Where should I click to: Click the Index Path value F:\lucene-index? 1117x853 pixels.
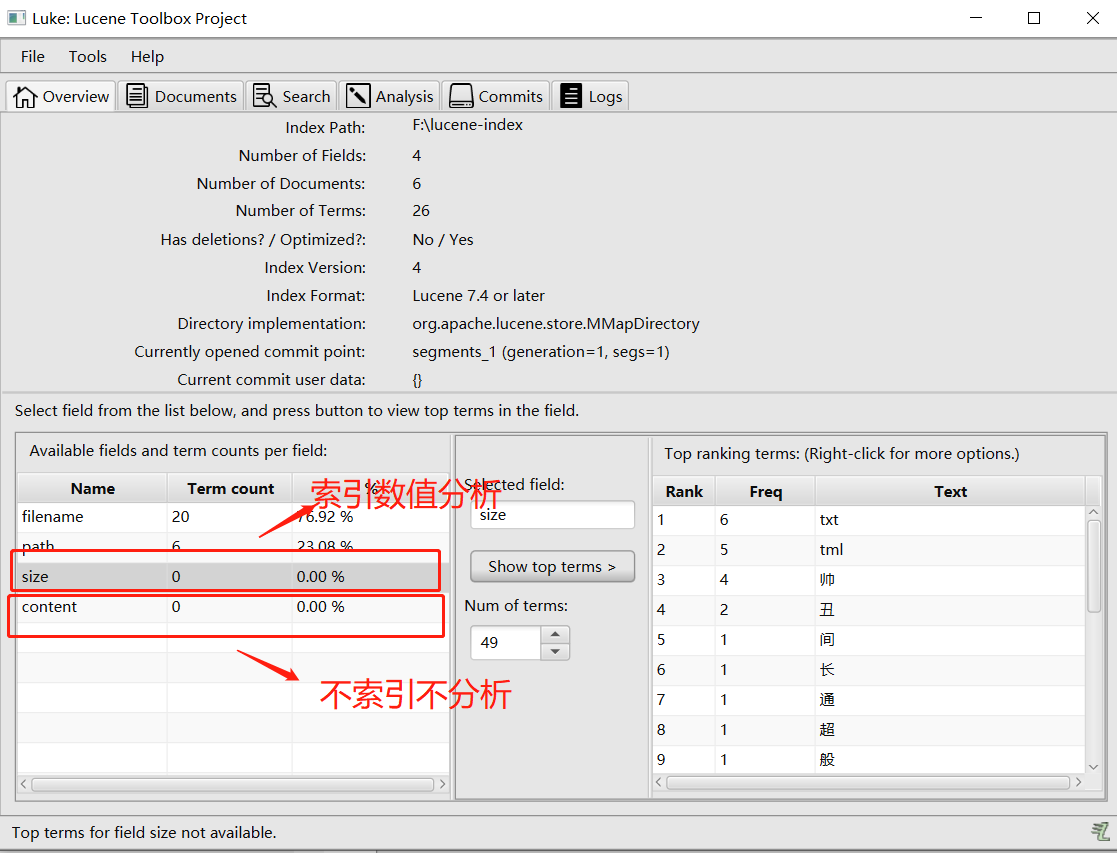coord(467,125)
